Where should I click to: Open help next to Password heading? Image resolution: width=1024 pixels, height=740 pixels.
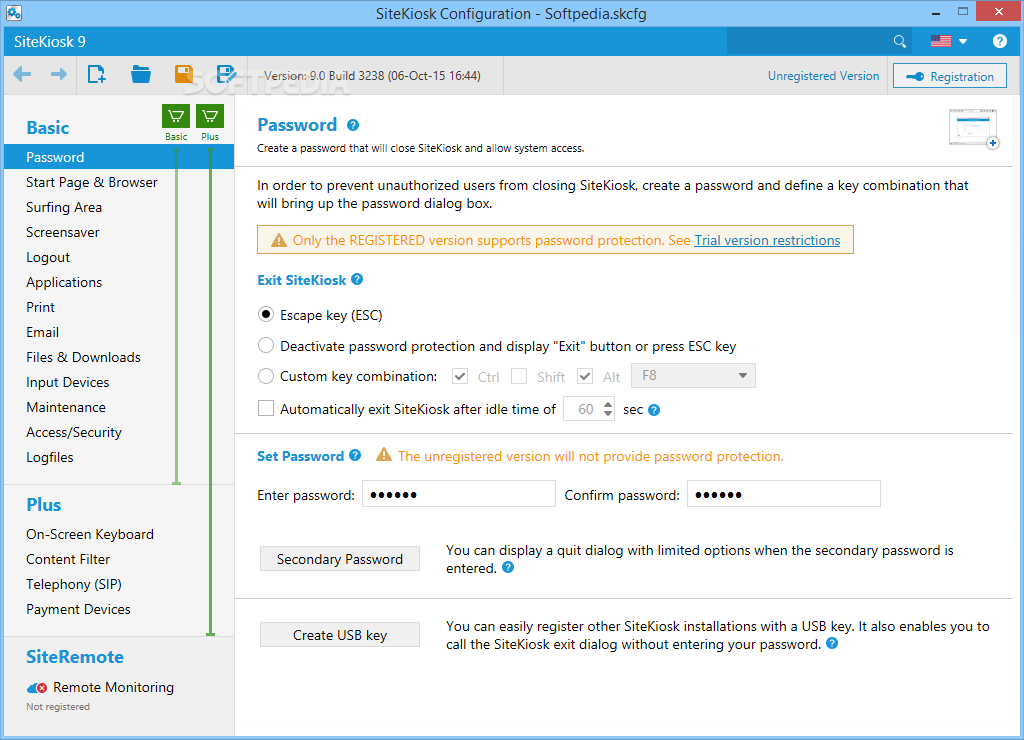pyautogui.click(x=353, y=125)
